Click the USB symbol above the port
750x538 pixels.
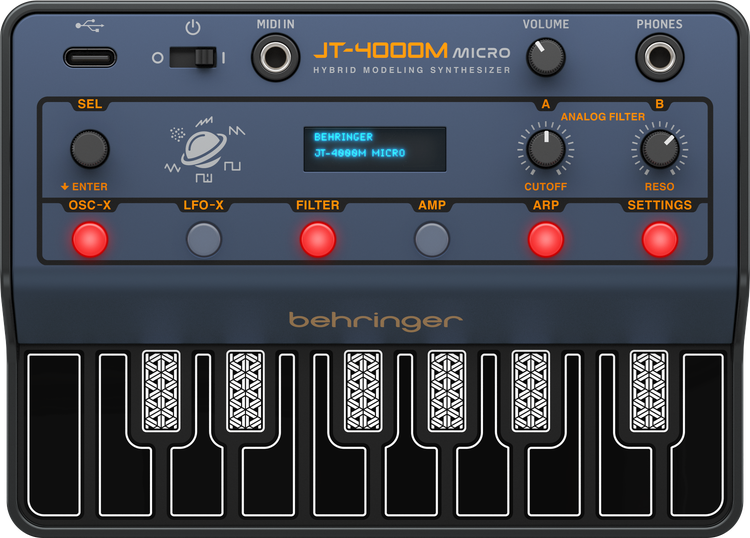click(x=89, y=25)
